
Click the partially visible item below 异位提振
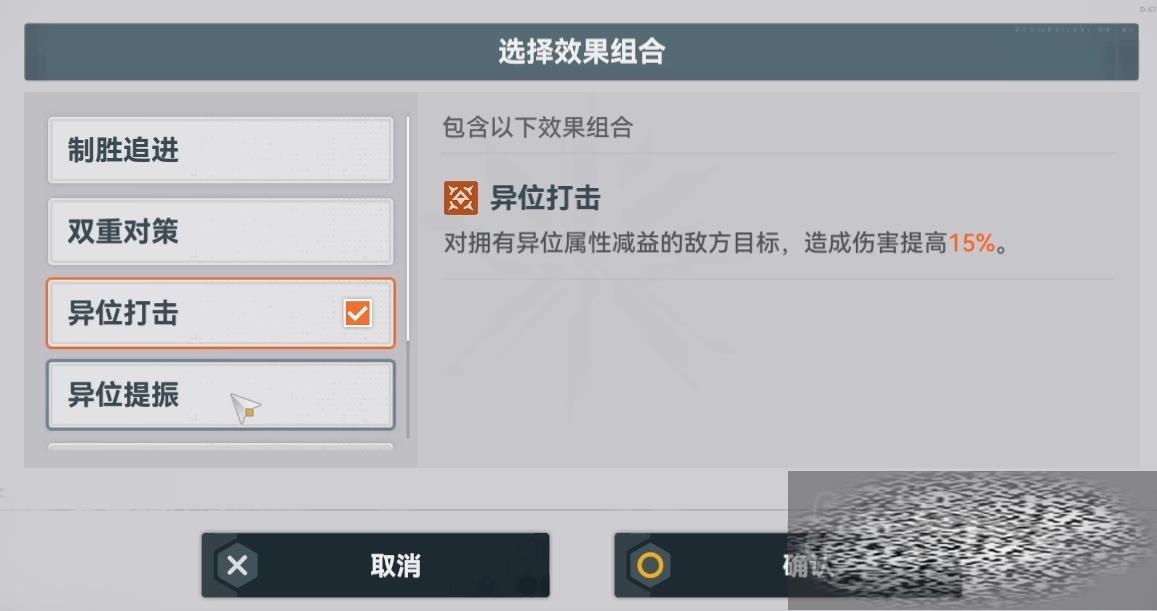[221, 448]
